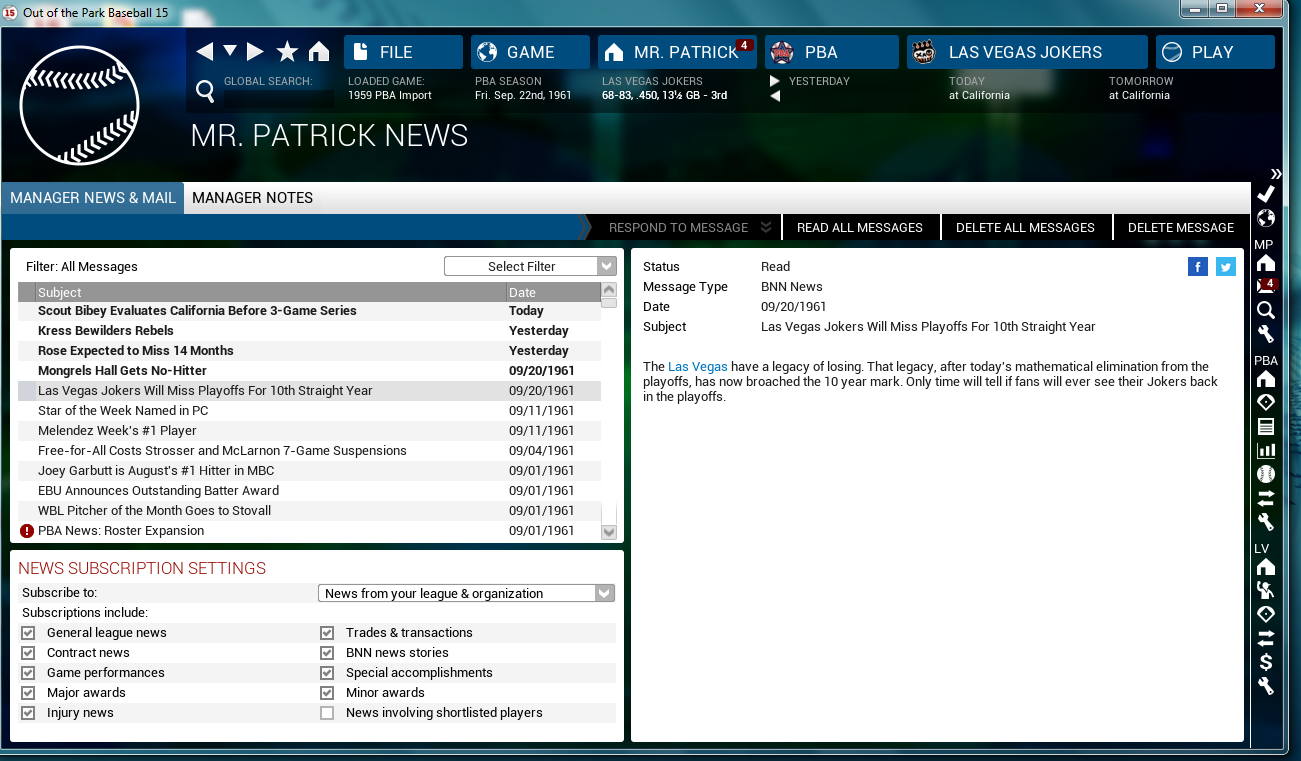Open the Select Filter dropdown

[x=529, y=266]
